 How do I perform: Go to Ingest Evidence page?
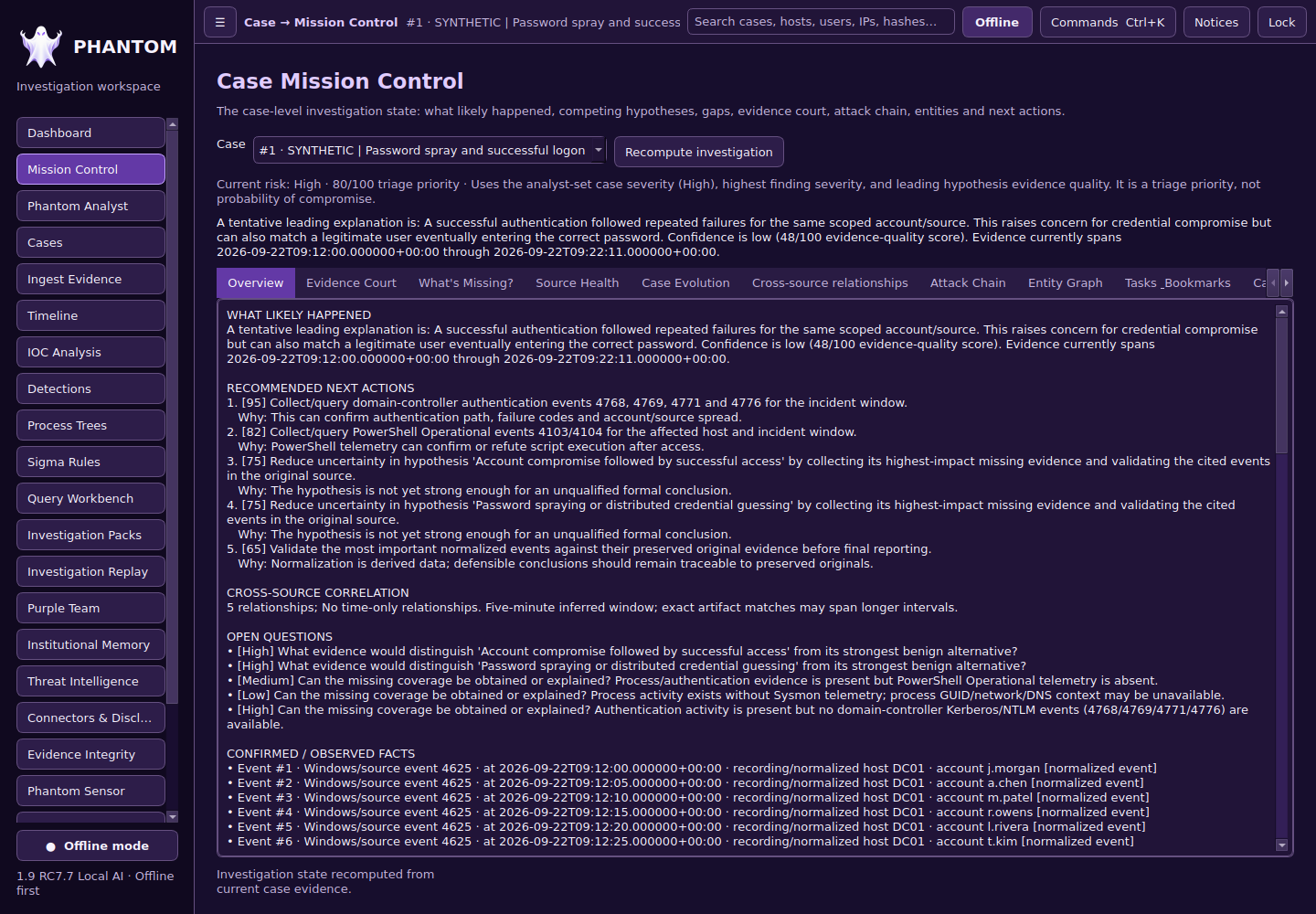click(90, 279)
